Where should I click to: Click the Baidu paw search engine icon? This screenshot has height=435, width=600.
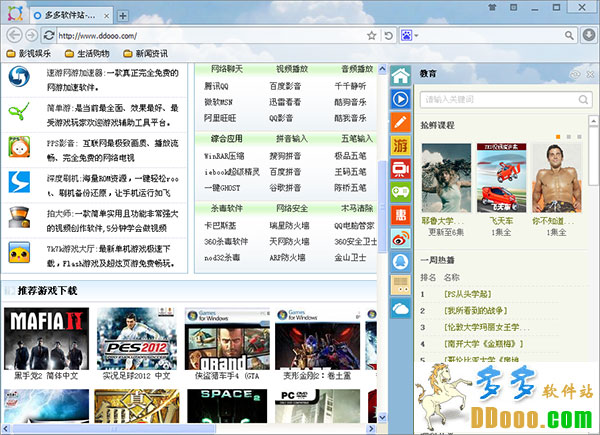[406, 36]
